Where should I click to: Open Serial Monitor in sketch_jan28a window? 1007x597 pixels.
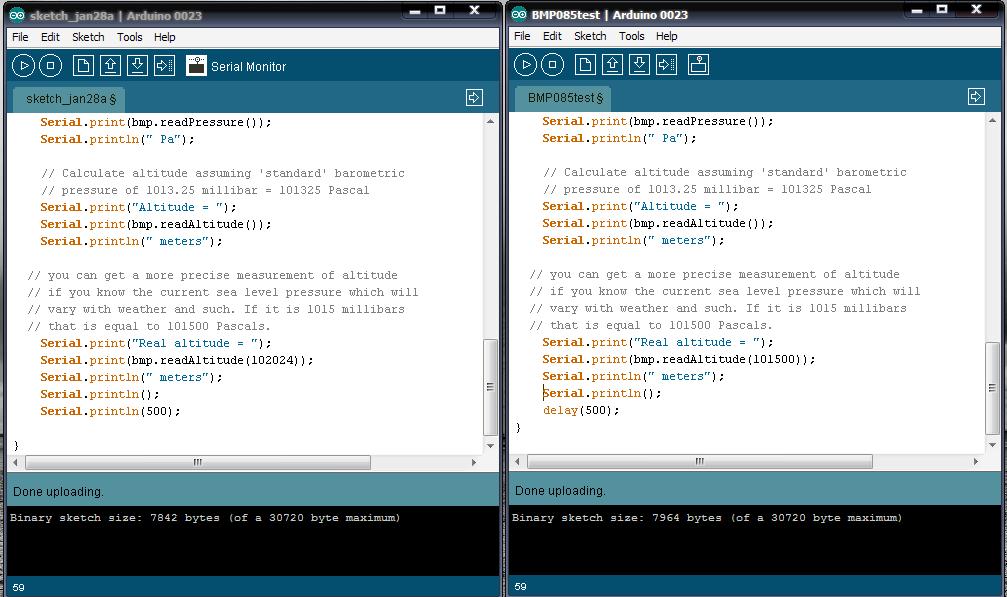coord(197,65)
